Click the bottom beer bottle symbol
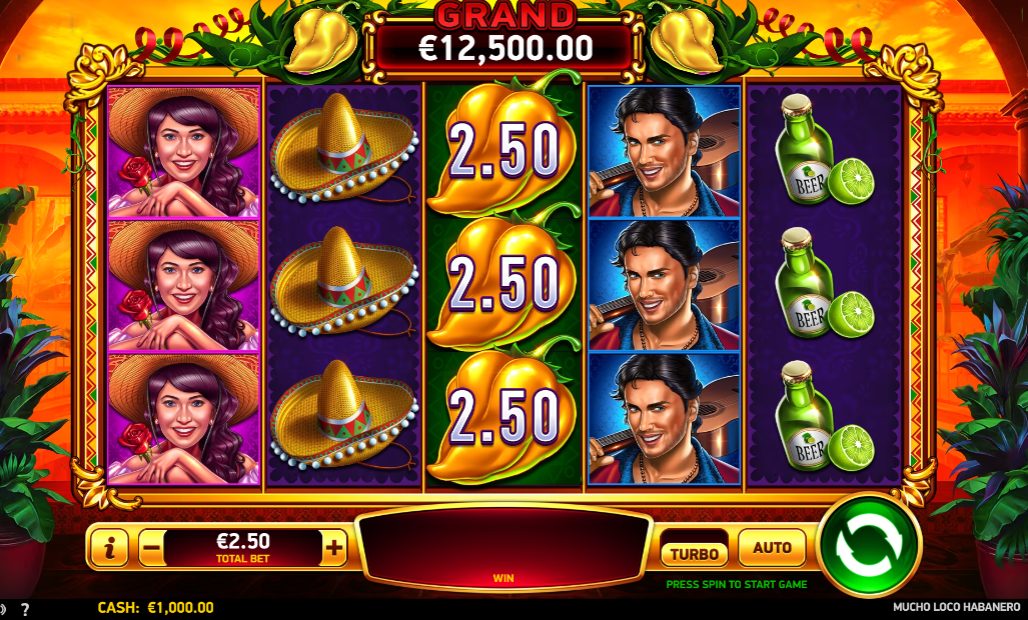 824,417
